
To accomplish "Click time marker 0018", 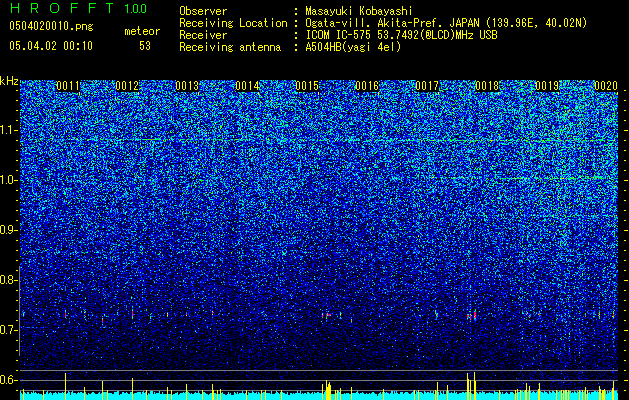I will click(487, 86).
